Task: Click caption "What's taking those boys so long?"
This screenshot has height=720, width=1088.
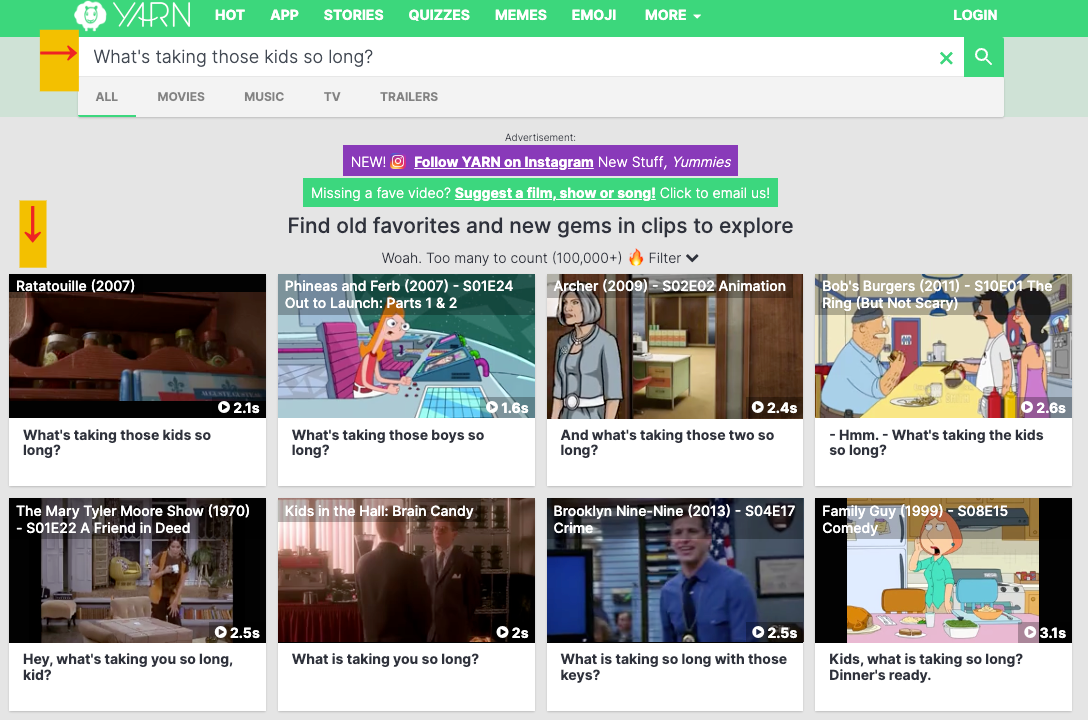Action: pyautogui.click(x=387, y=443)
